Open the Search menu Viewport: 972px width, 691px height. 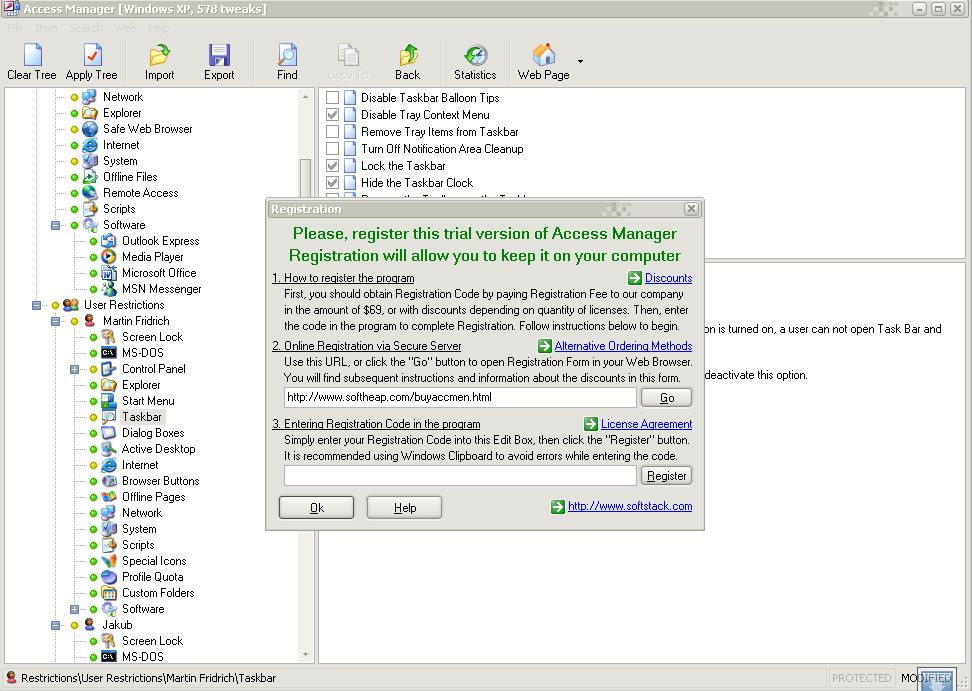pos(86,28)
